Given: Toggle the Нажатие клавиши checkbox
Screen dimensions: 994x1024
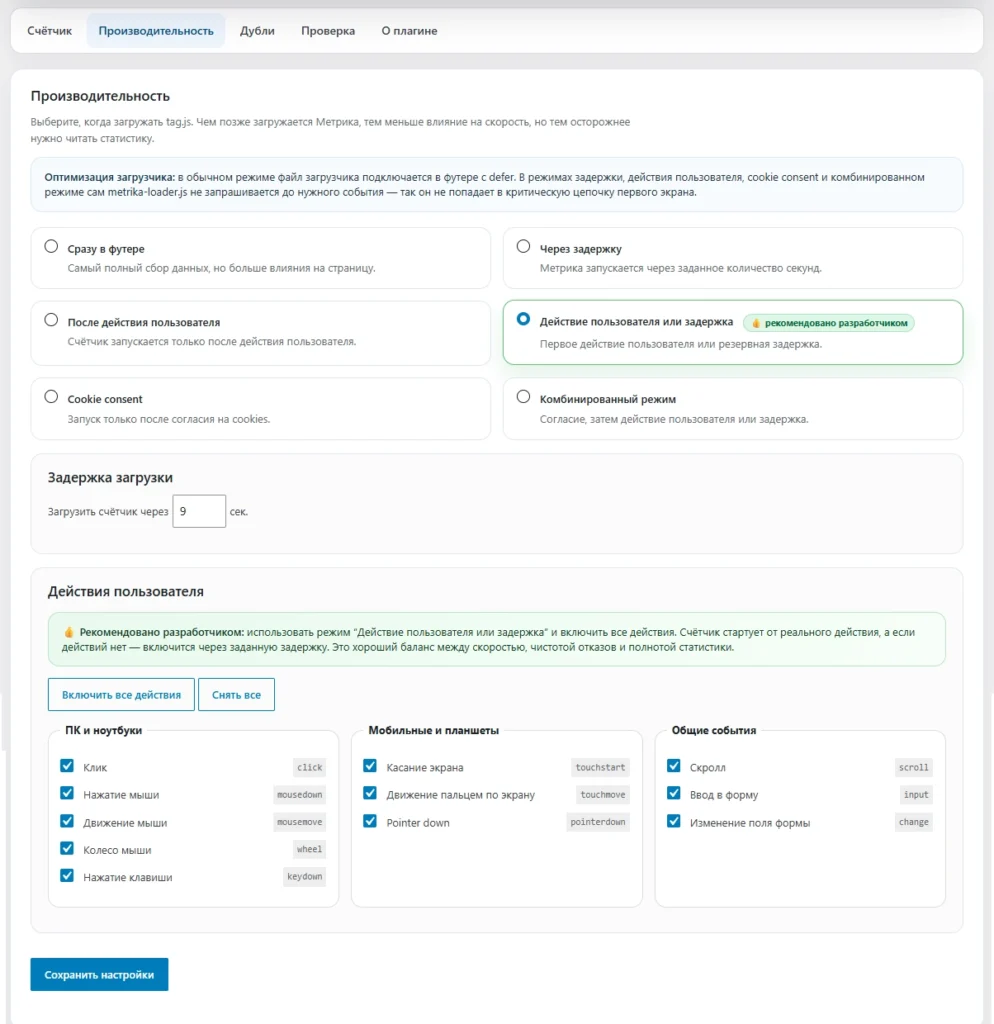Looking at the screenshot, I should click(x=67, y=876).
